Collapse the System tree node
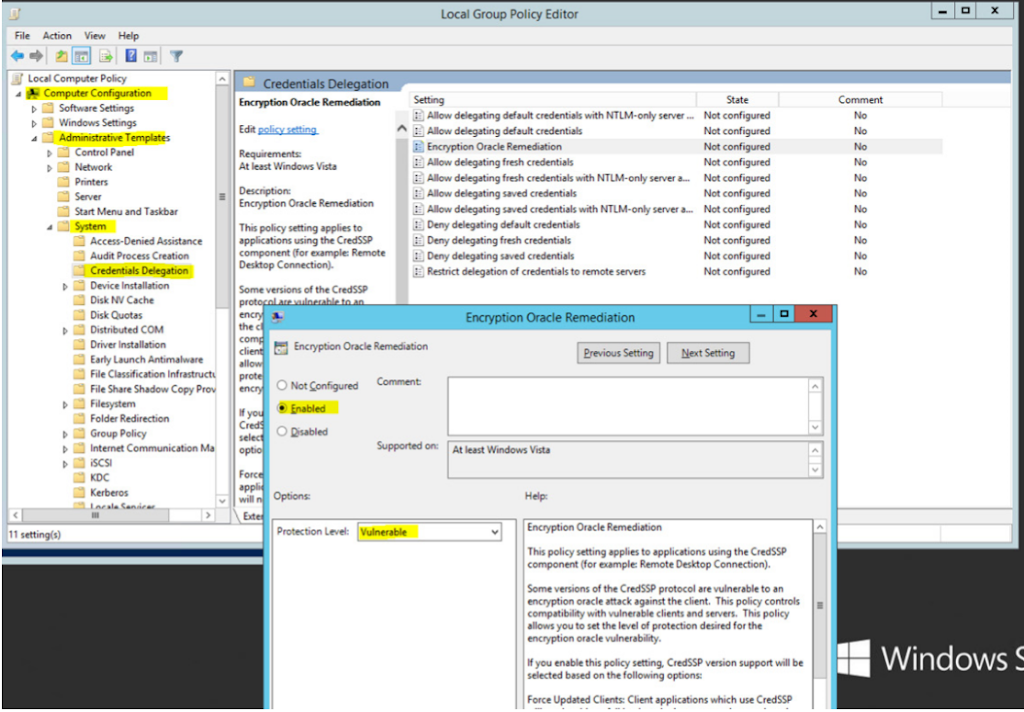This screenshot has height=712, width=1024. [x=50, y=227]
